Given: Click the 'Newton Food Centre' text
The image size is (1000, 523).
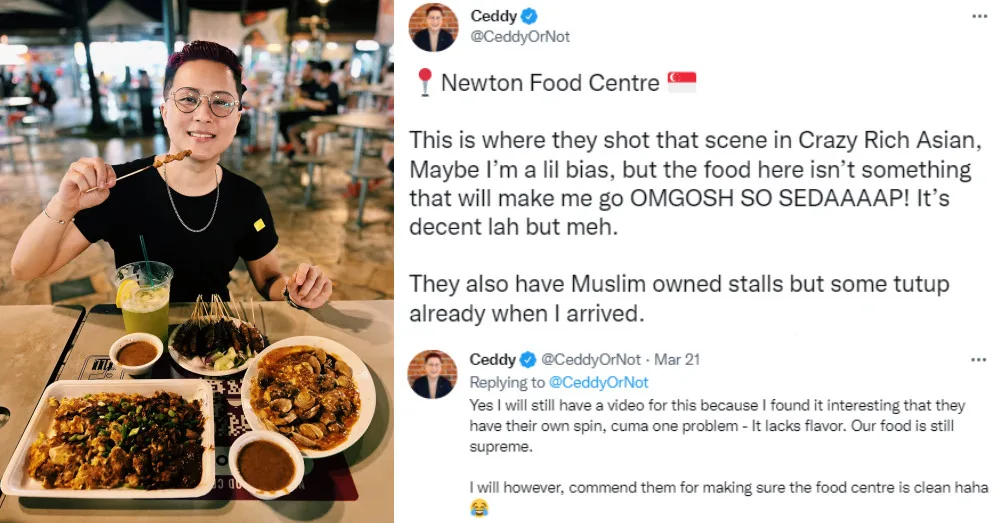Looking at the screenshot, I should (550, 83).
